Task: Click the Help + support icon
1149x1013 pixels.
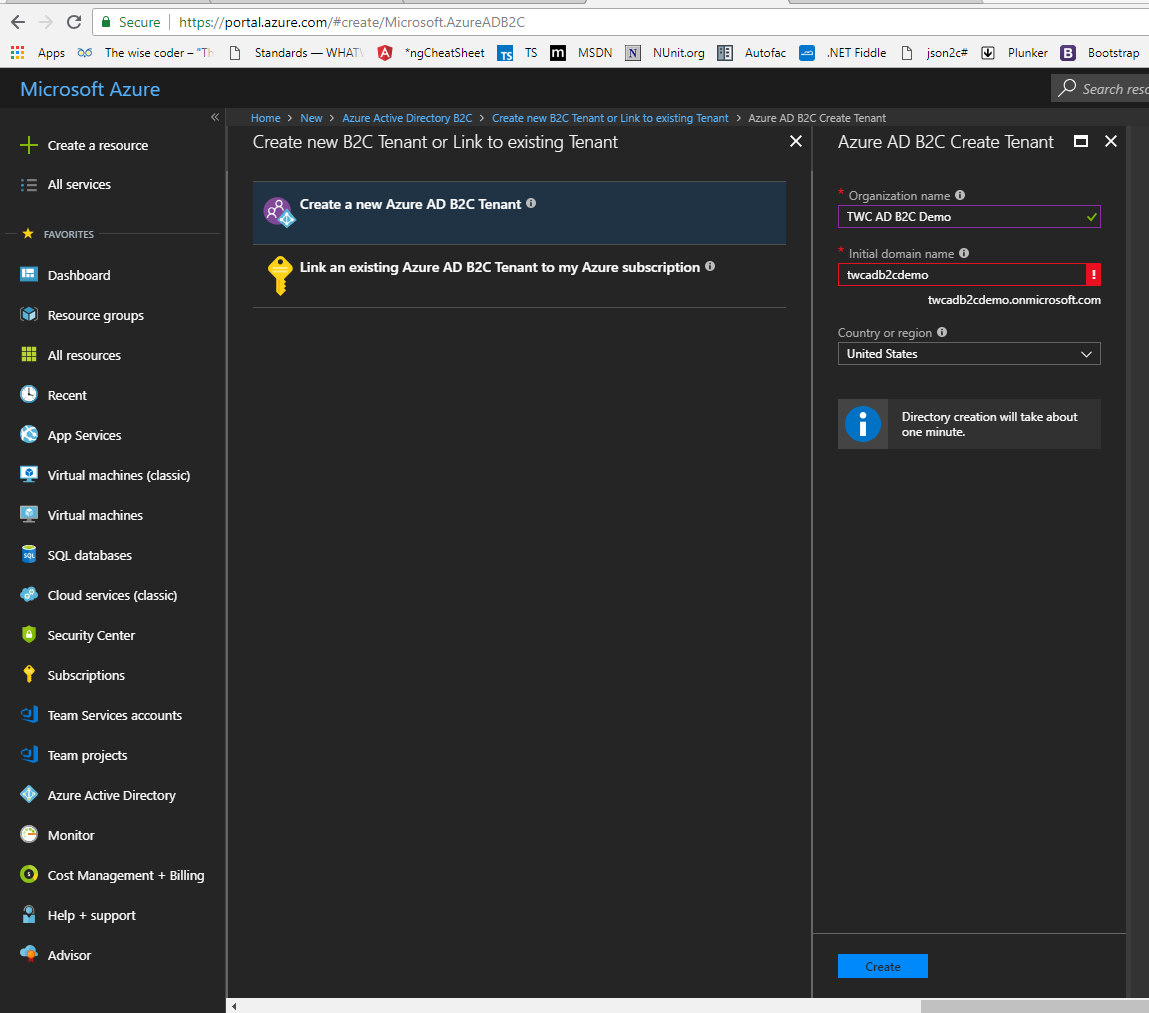Action: click(x=29, y=915)
